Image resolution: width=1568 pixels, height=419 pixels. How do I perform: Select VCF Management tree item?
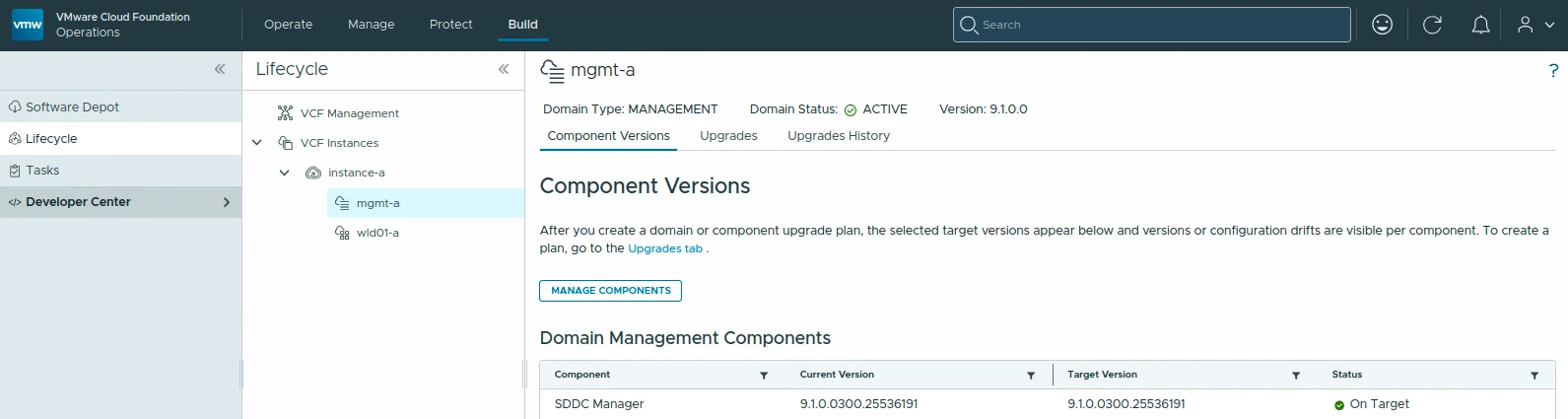tap(350, 113)
